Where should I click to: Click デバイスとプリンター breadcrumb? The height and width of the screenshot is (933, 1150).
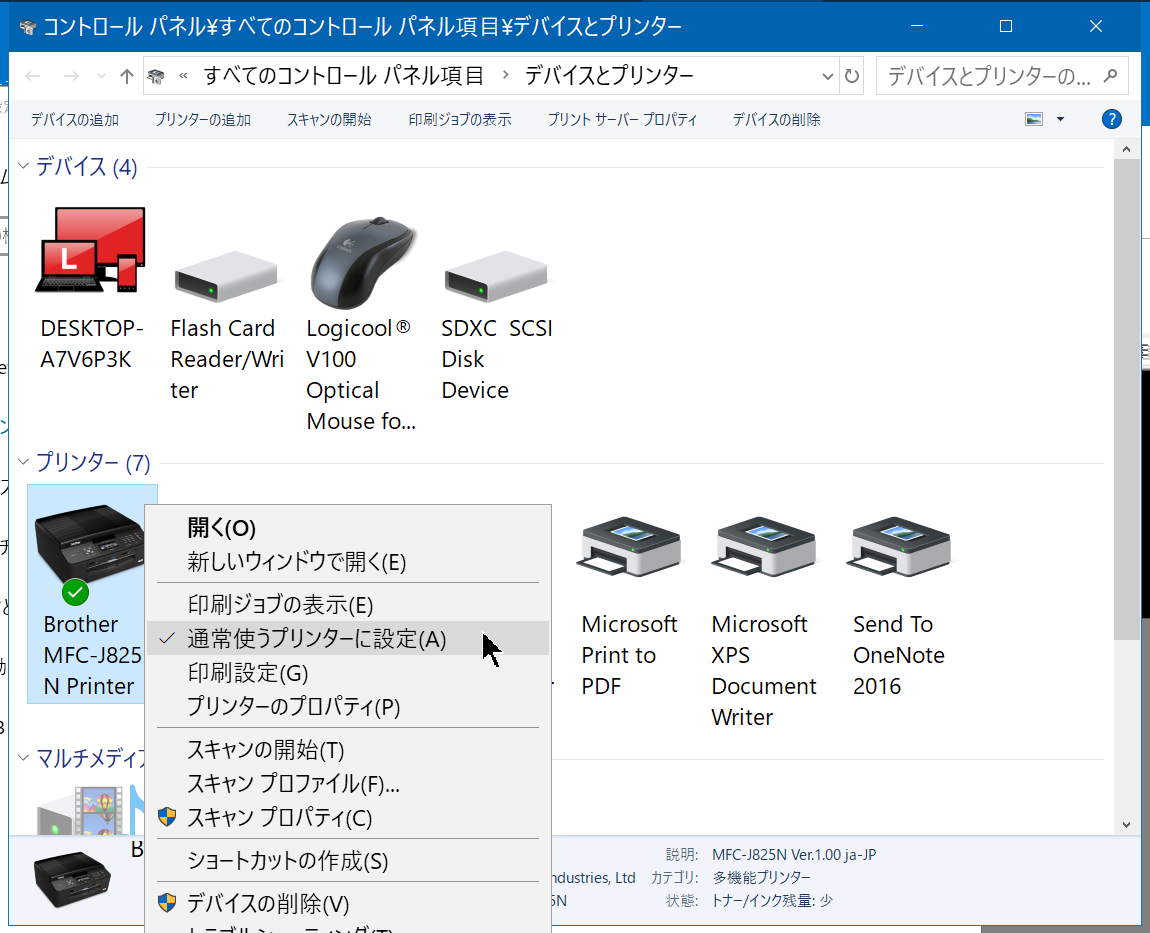[x=609, y=75]
